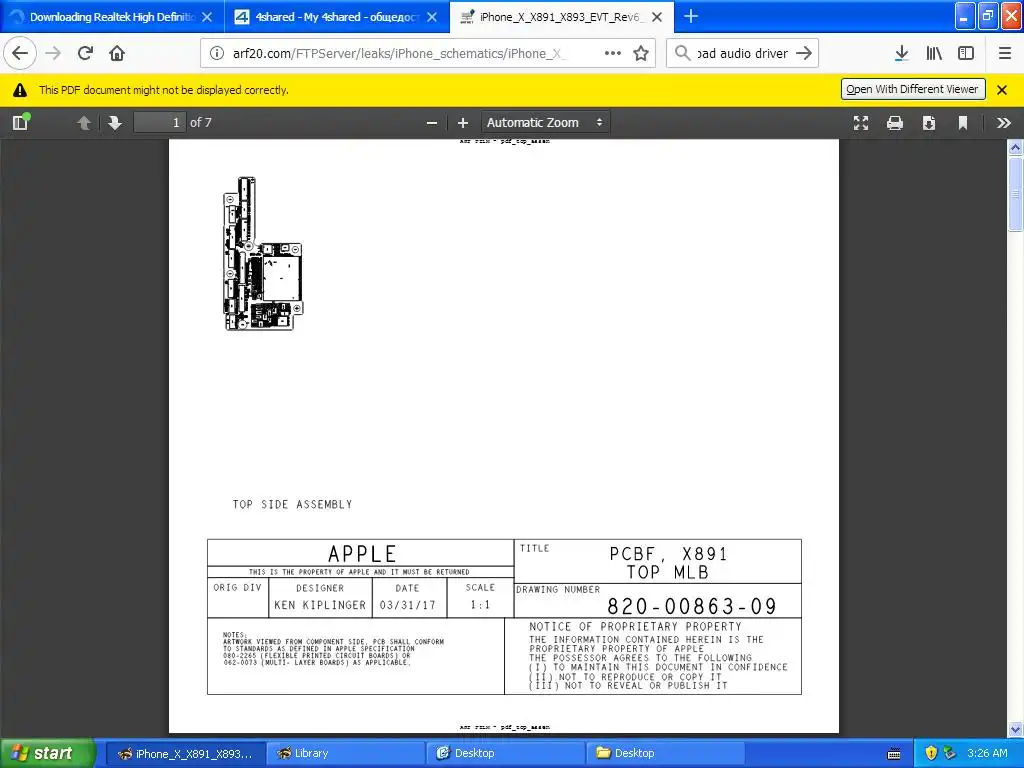
Task: Open the Firefox hamburger menu
Action: (x=1005, y=53)
